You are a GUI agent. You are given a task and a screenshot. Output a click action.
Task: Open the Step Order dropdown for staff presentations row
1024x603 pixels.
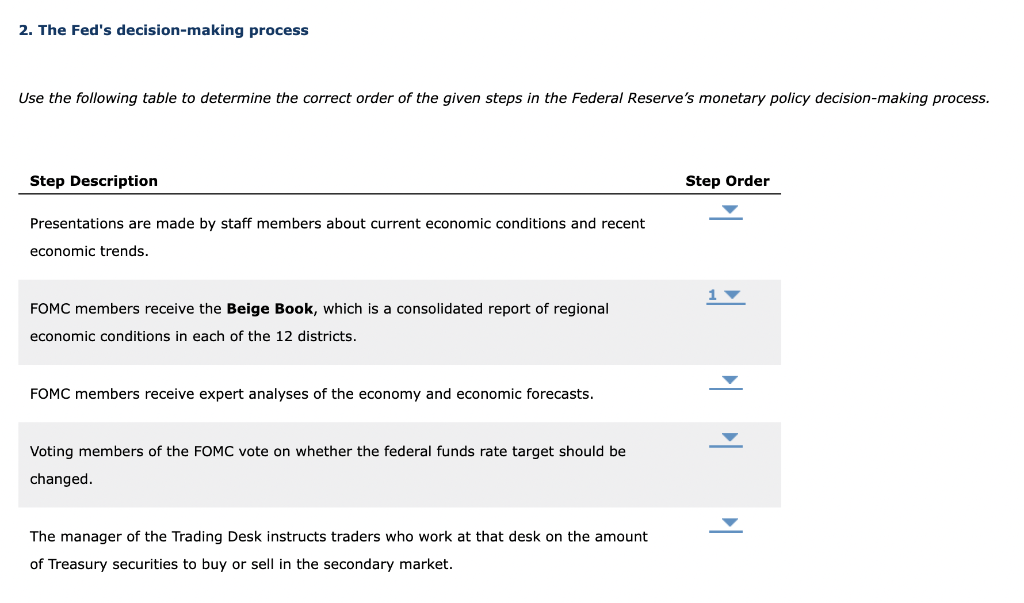tap(727, 211)
